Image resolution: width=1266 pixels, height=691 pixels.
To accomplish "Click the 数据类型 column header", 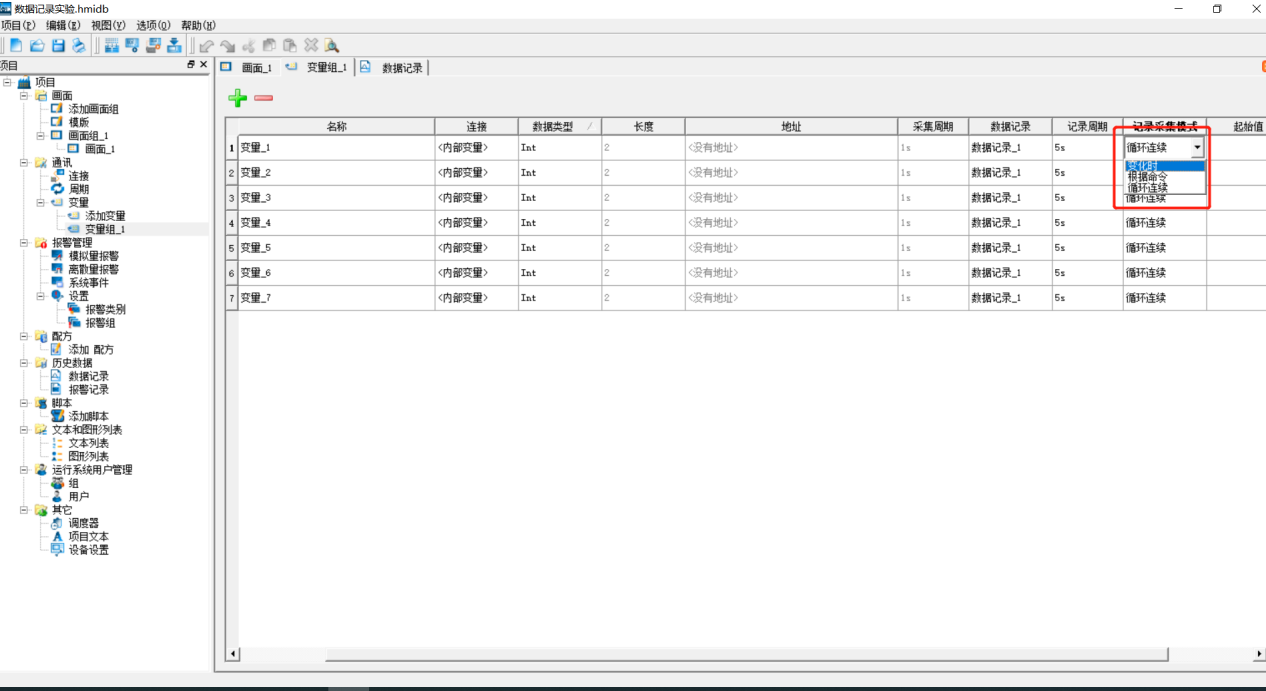I will [560, 127].
